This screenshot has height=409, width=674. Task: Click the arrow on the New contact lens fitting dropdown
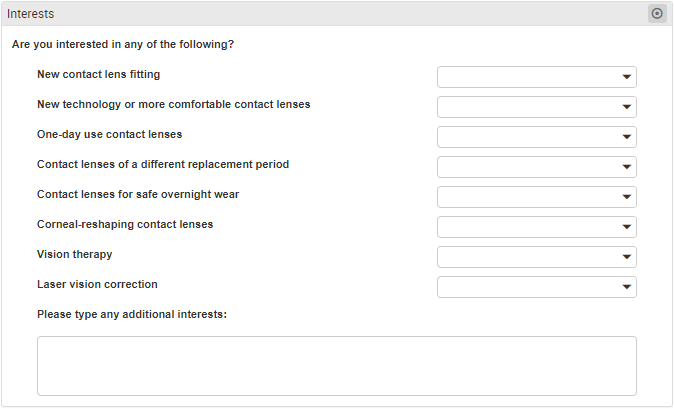pos(626,77)
